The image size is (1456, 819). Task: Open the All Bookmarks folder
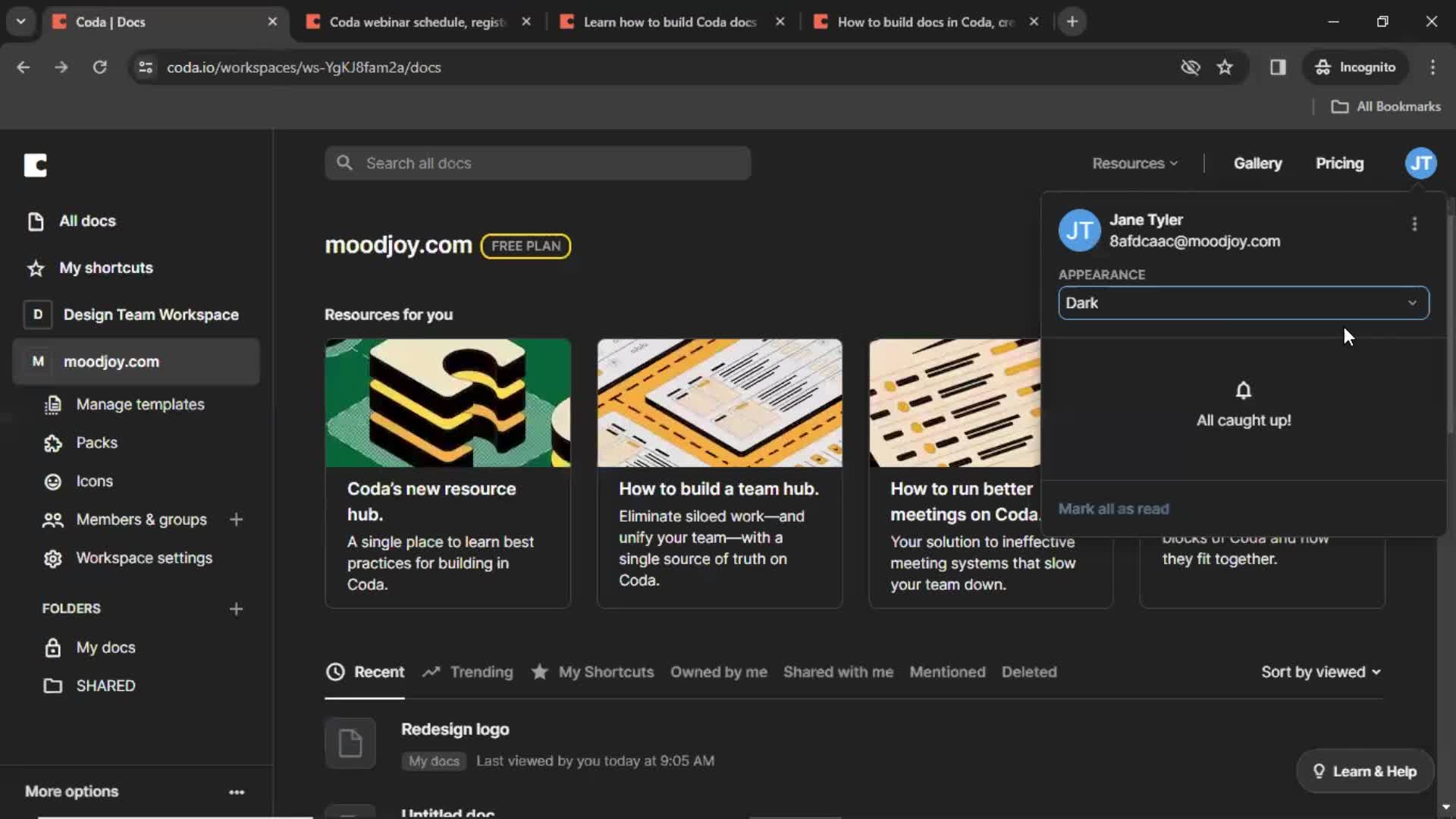click(1386, 107)
